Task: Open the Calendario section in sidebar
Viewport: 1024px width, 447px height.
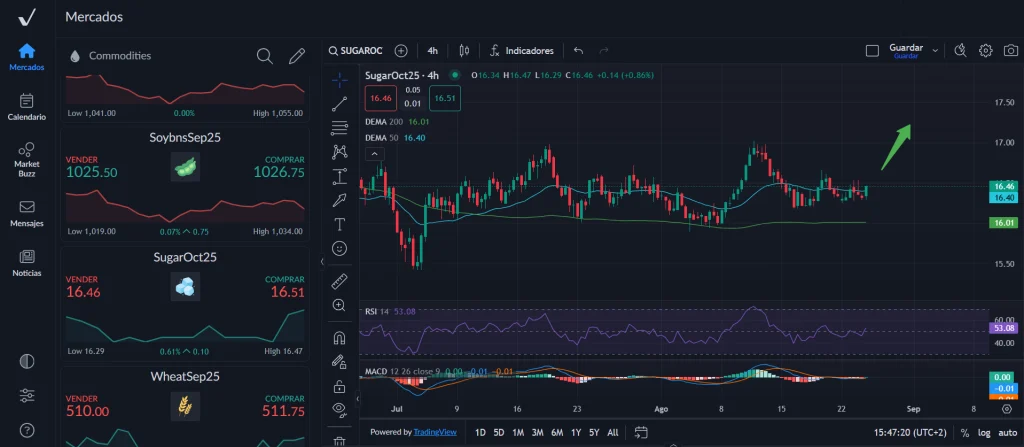Action: [x=27, y=107]
